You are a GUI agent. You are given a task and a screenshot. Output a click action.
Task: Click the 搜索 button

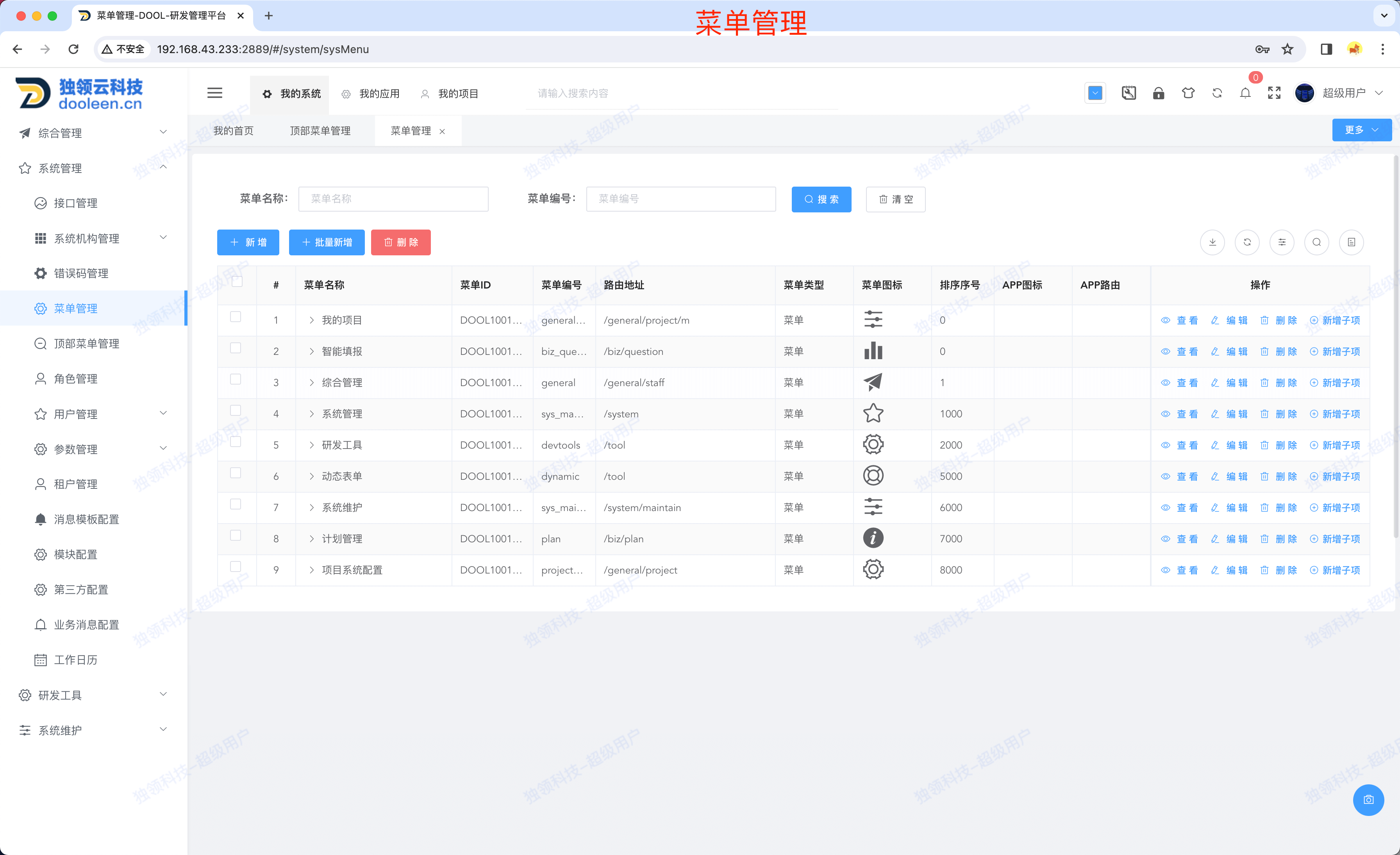[x=821, y=199]
